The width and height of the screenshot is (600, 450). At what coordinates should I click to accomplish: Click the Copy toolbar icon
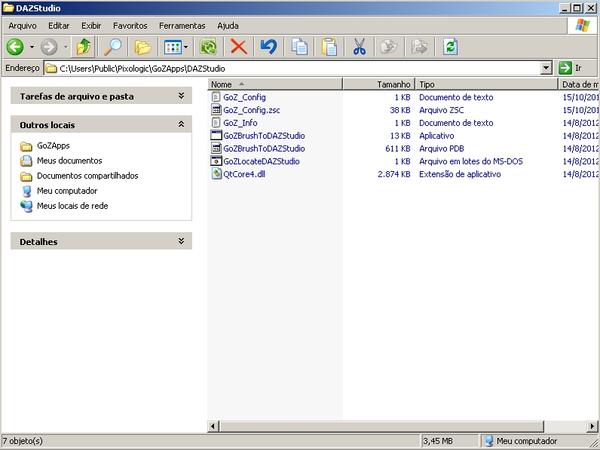point(299,47)
